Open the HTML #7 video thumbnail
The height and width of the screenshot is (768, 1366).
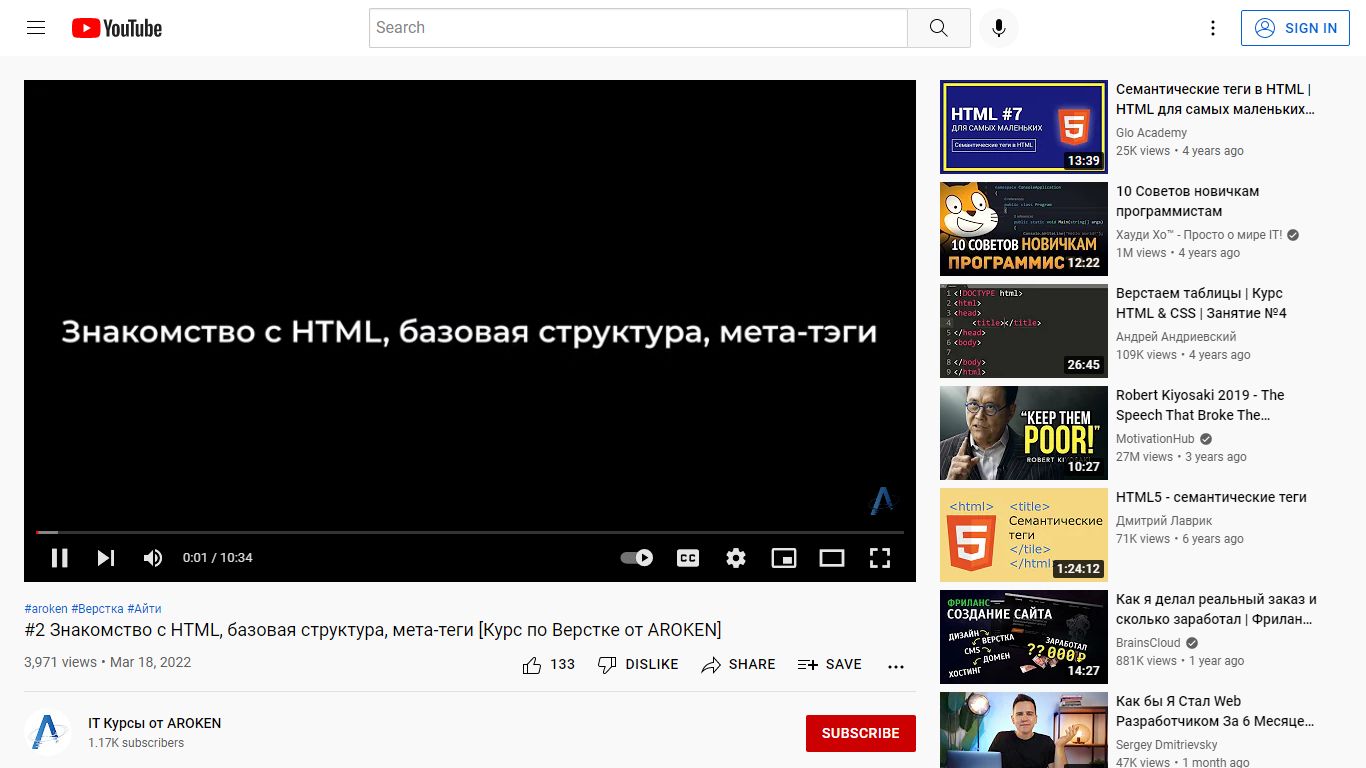click(1024, 127)
